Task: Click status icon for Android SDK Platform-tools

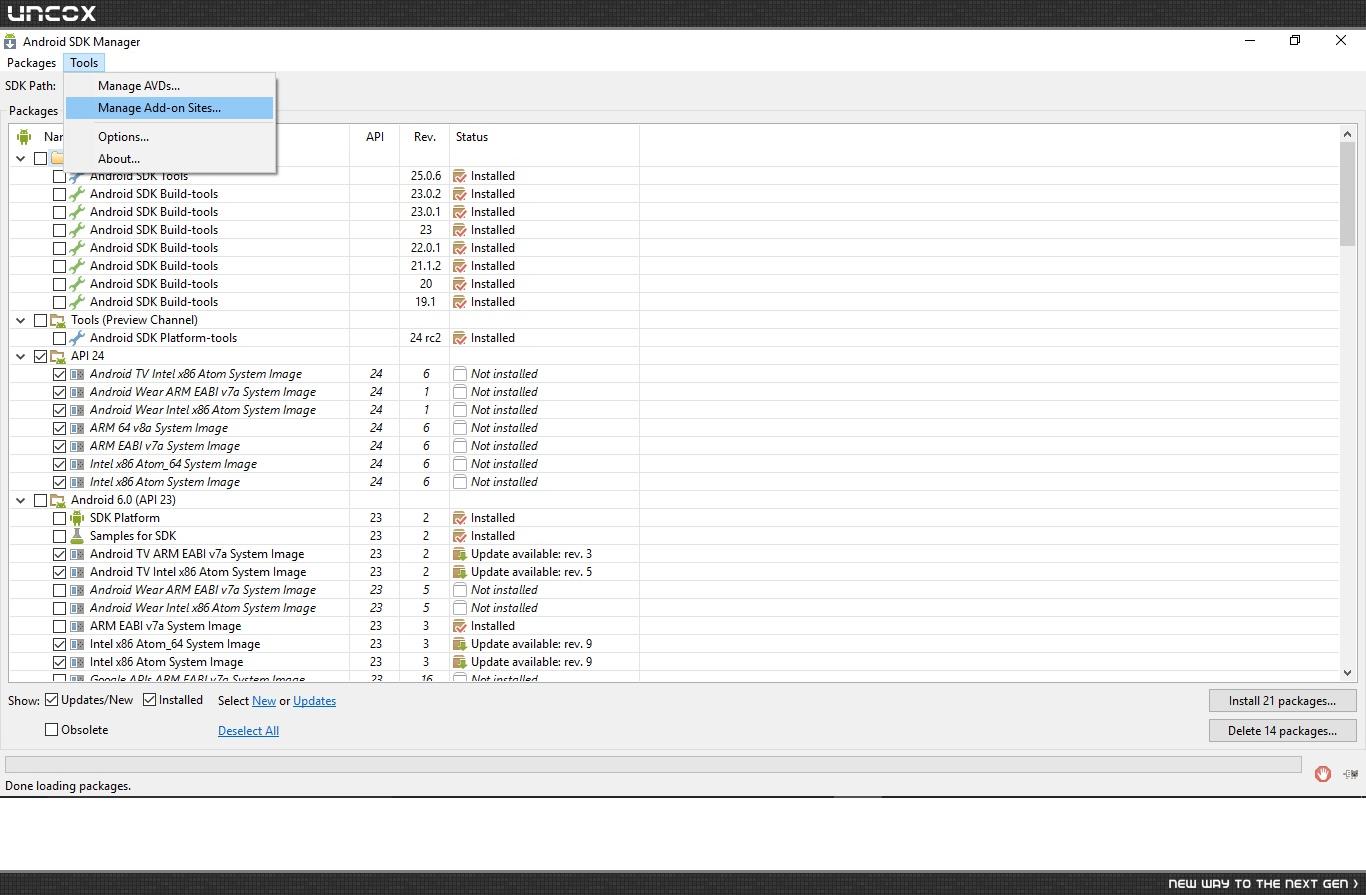Action: pyautogui.click(x=460, y=338)
